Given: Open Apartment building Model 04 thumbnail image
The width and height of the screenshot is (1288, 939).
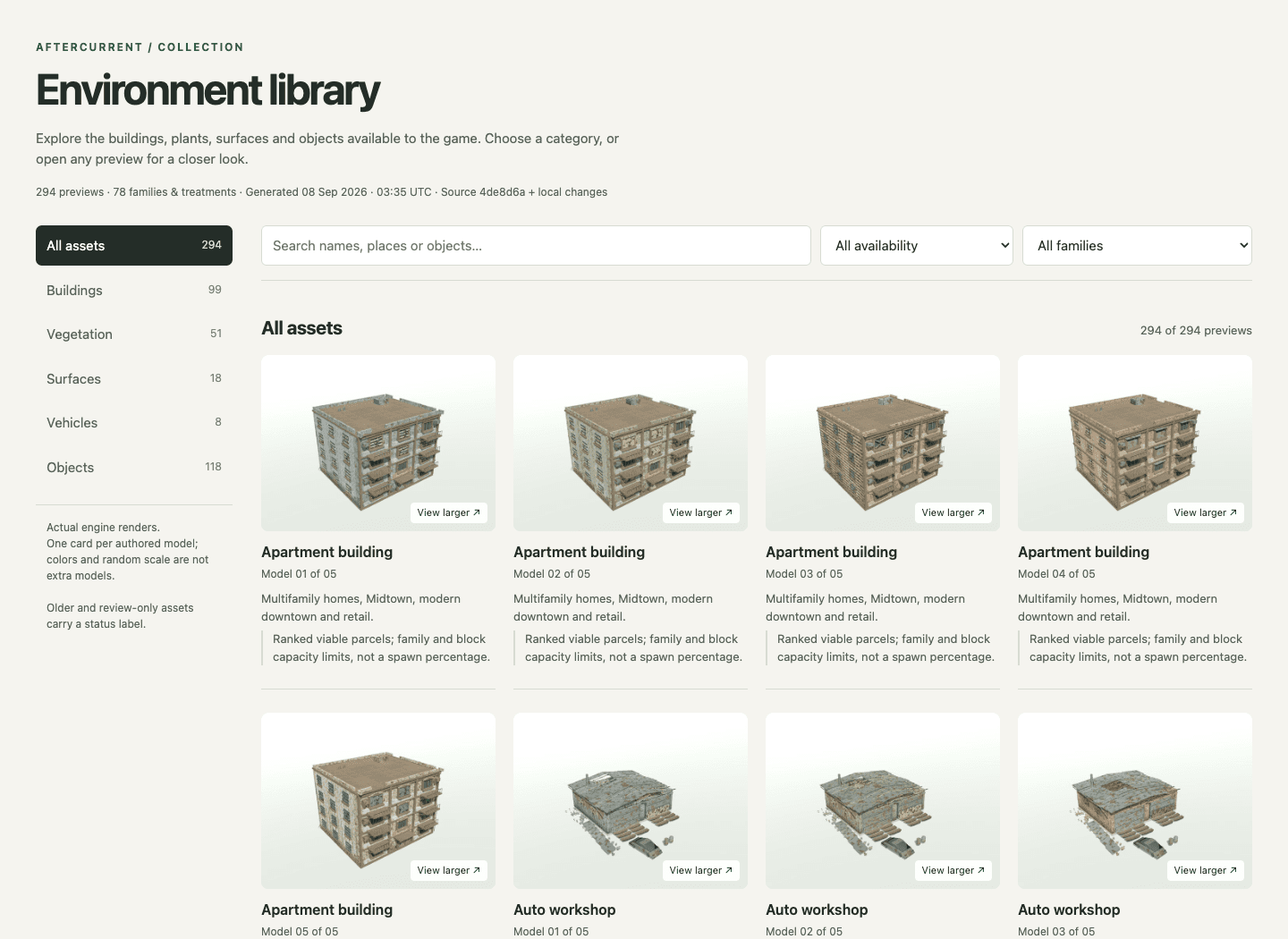Looking at the screenshot, I should pos(1135,443).
